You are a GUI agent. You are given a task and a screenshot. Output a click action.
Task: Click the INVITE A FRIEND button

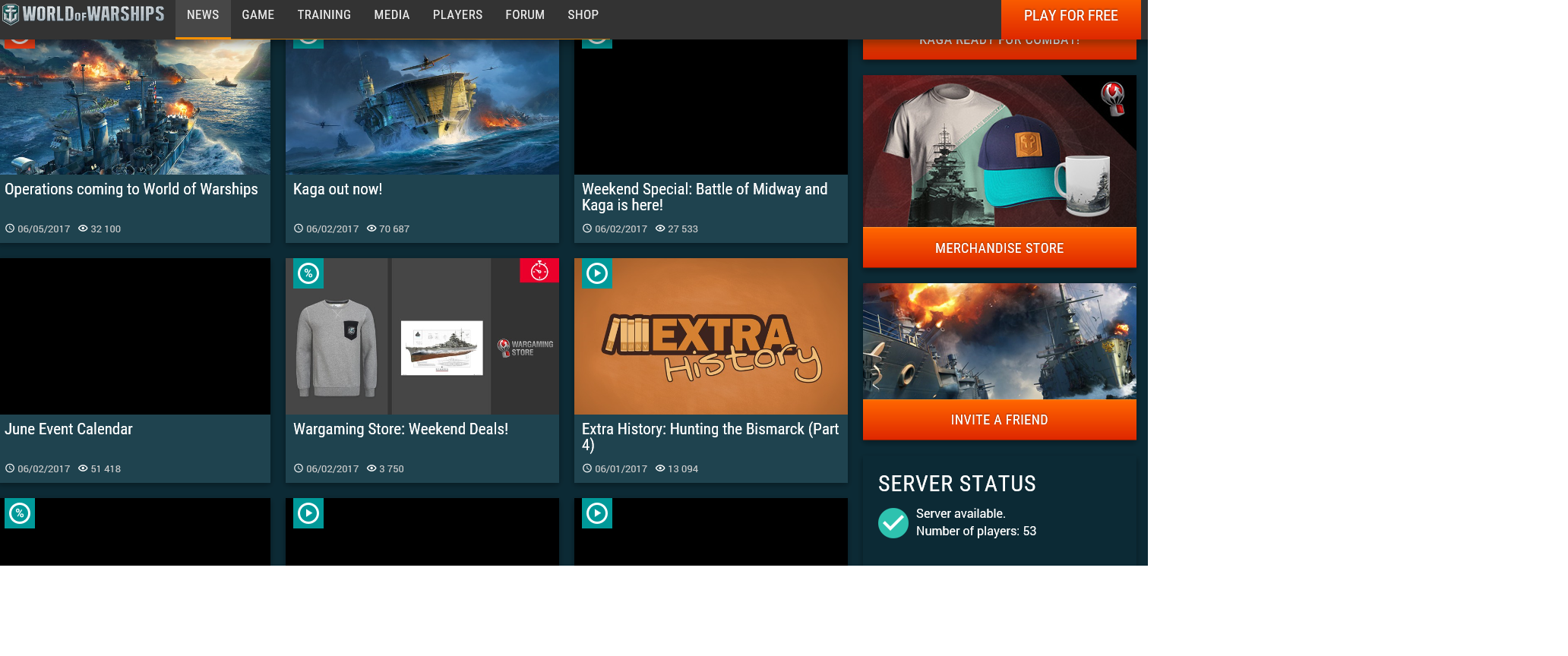click(1000, 419)
